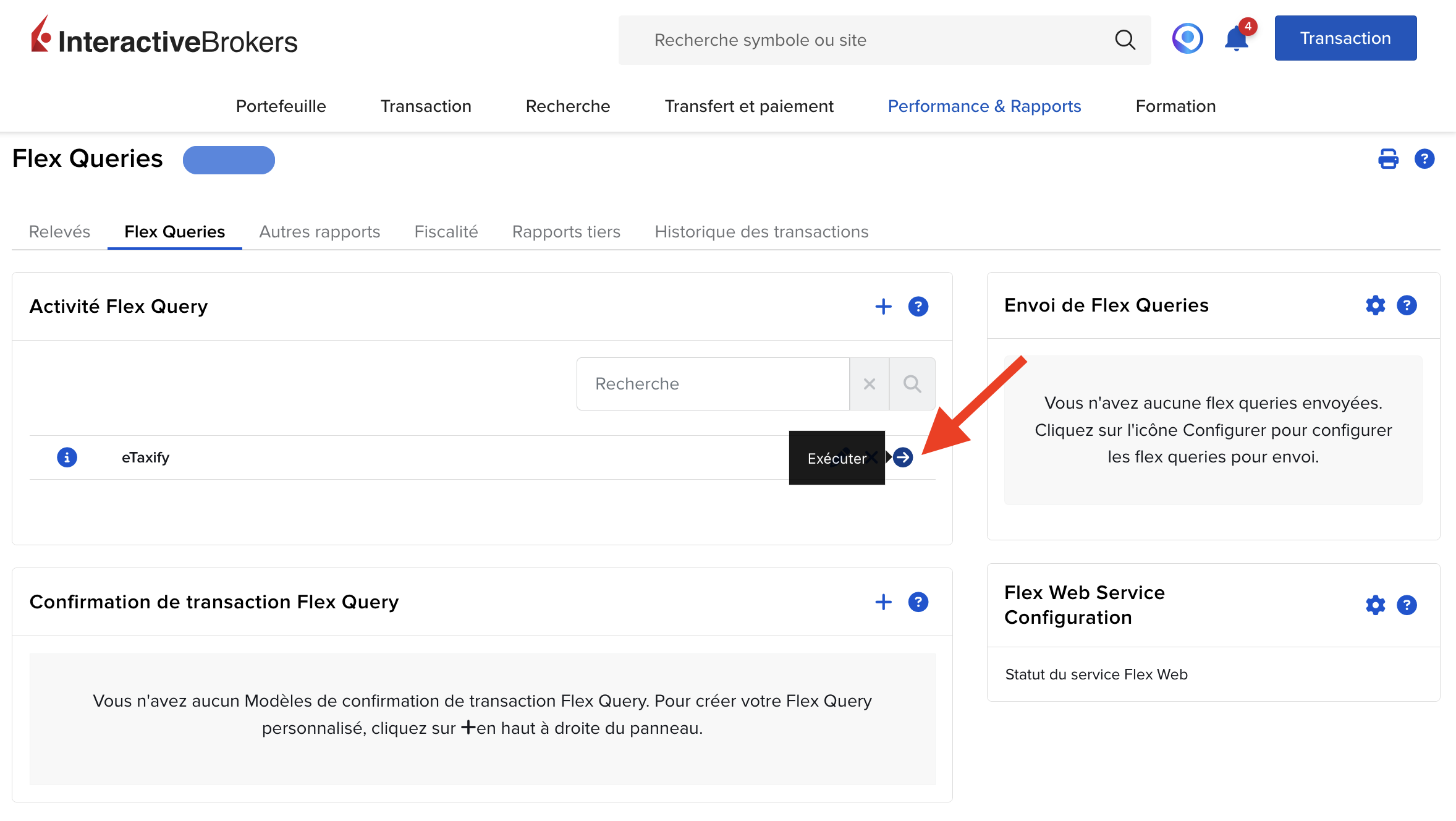Open help for Confirmation de transaction panel
The image size is (1456, 821).
[918, 602]
